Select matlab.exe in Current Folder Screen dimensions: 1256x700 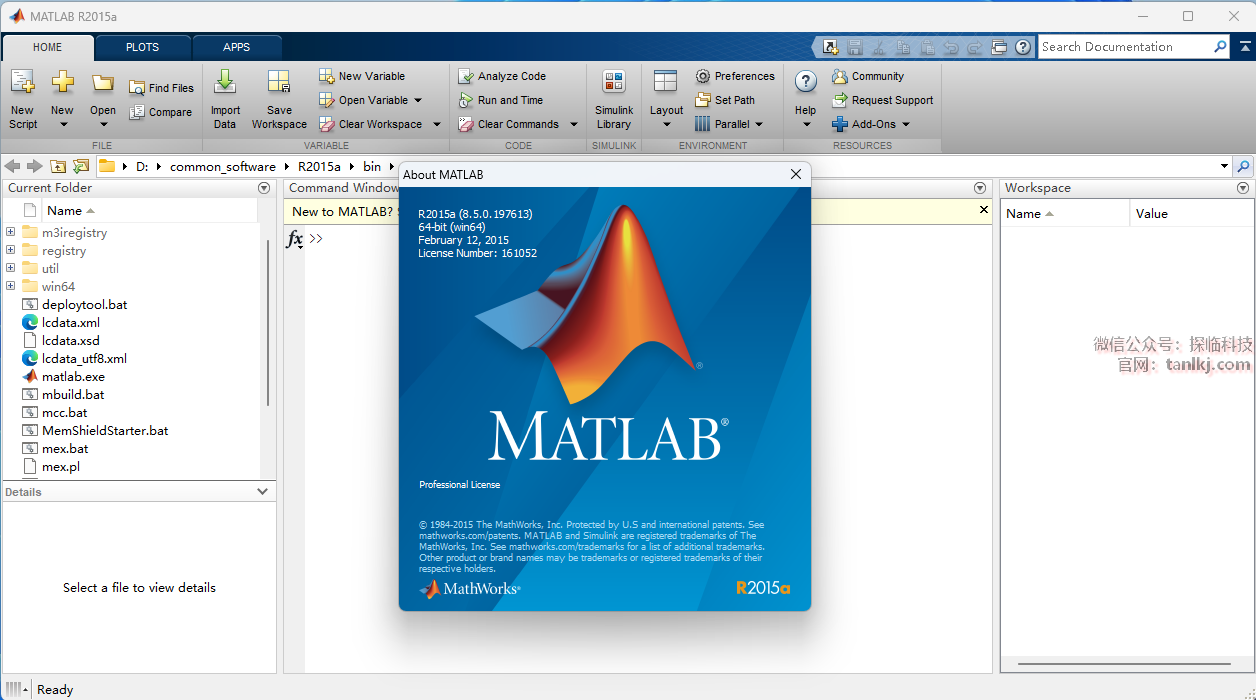click(x=73, y=377)
